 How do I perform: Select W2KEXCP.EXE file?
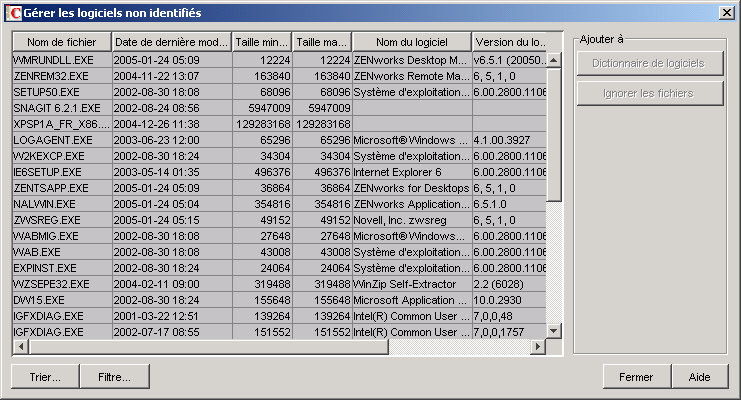[62, 156]
